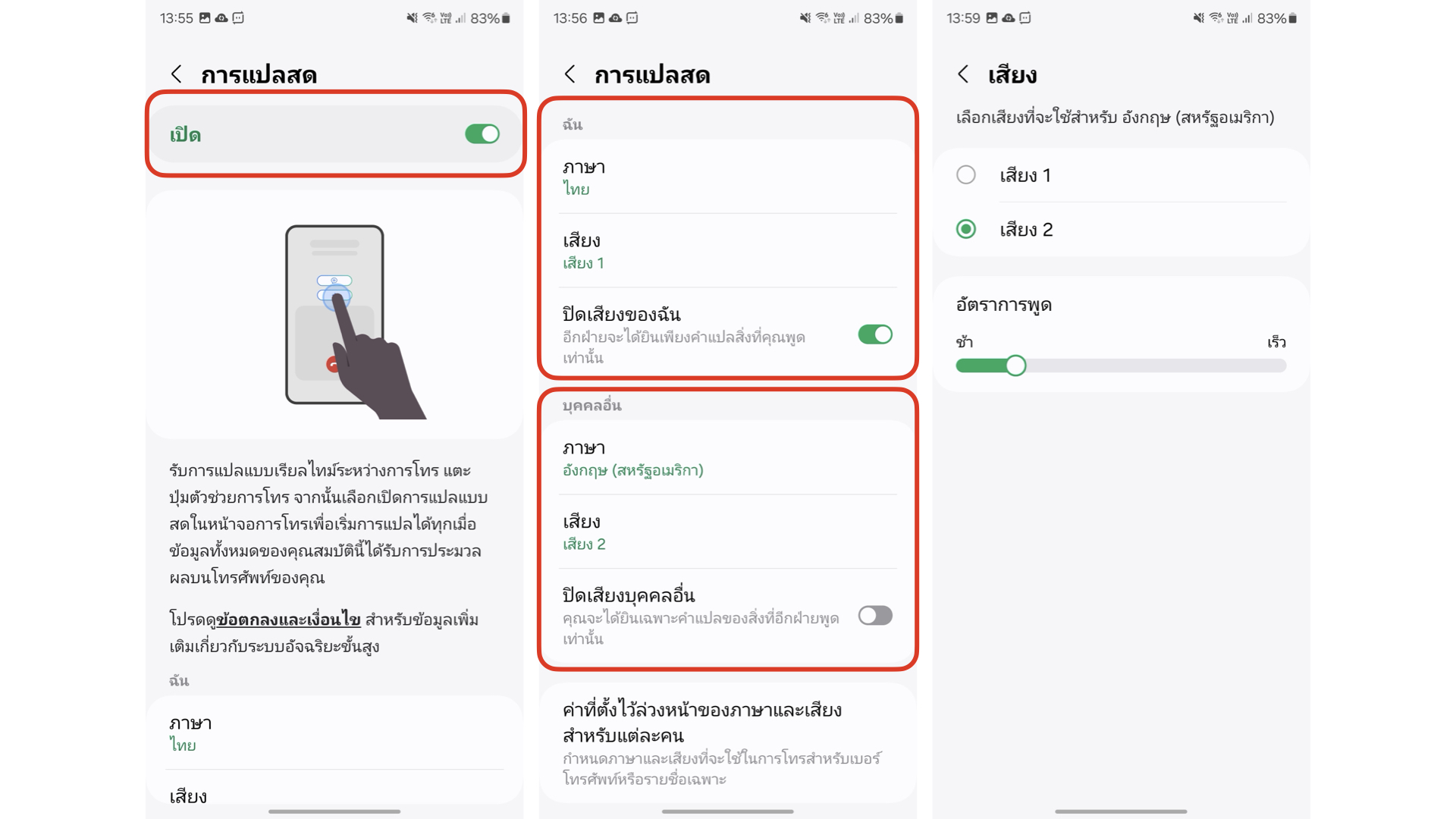
Task: Select เสียง 1 radio button
Action: [x=966, y=175]
